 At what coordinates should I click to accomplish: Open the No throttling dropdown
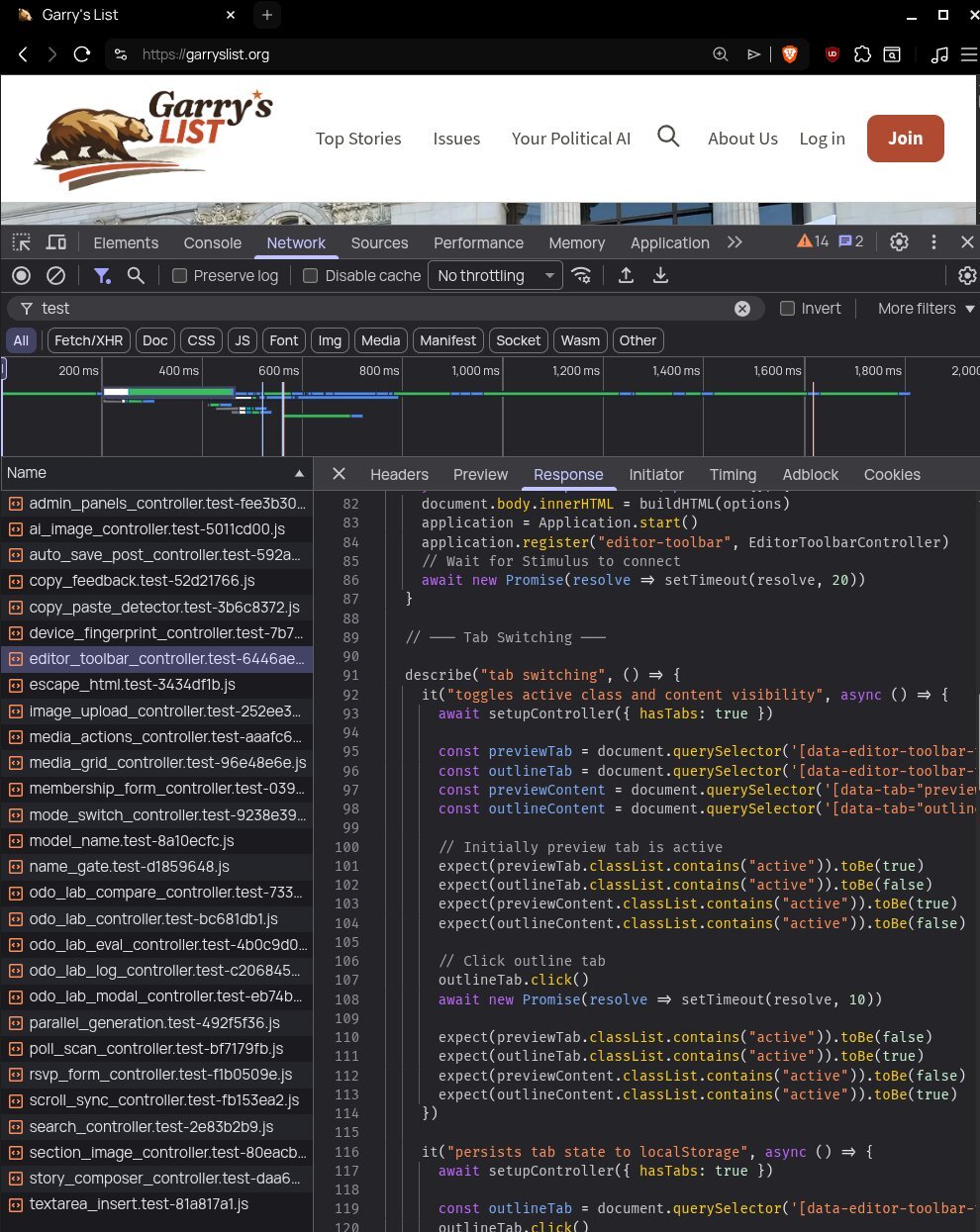pos(495,276)
